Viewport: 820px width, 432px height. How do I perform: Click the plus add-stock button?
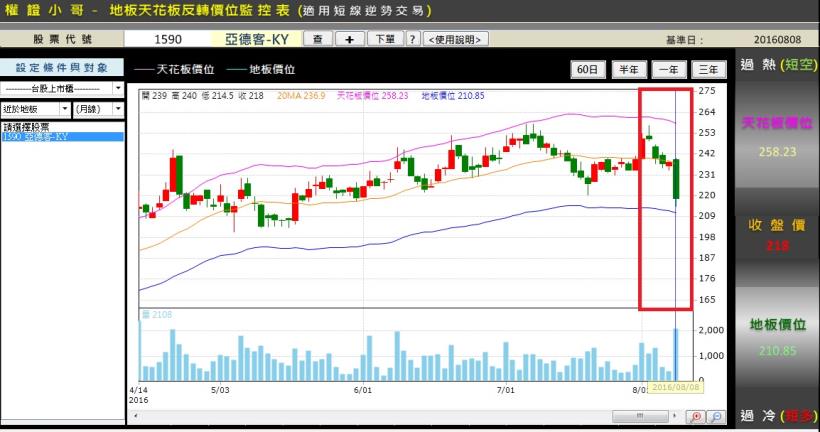348,39
